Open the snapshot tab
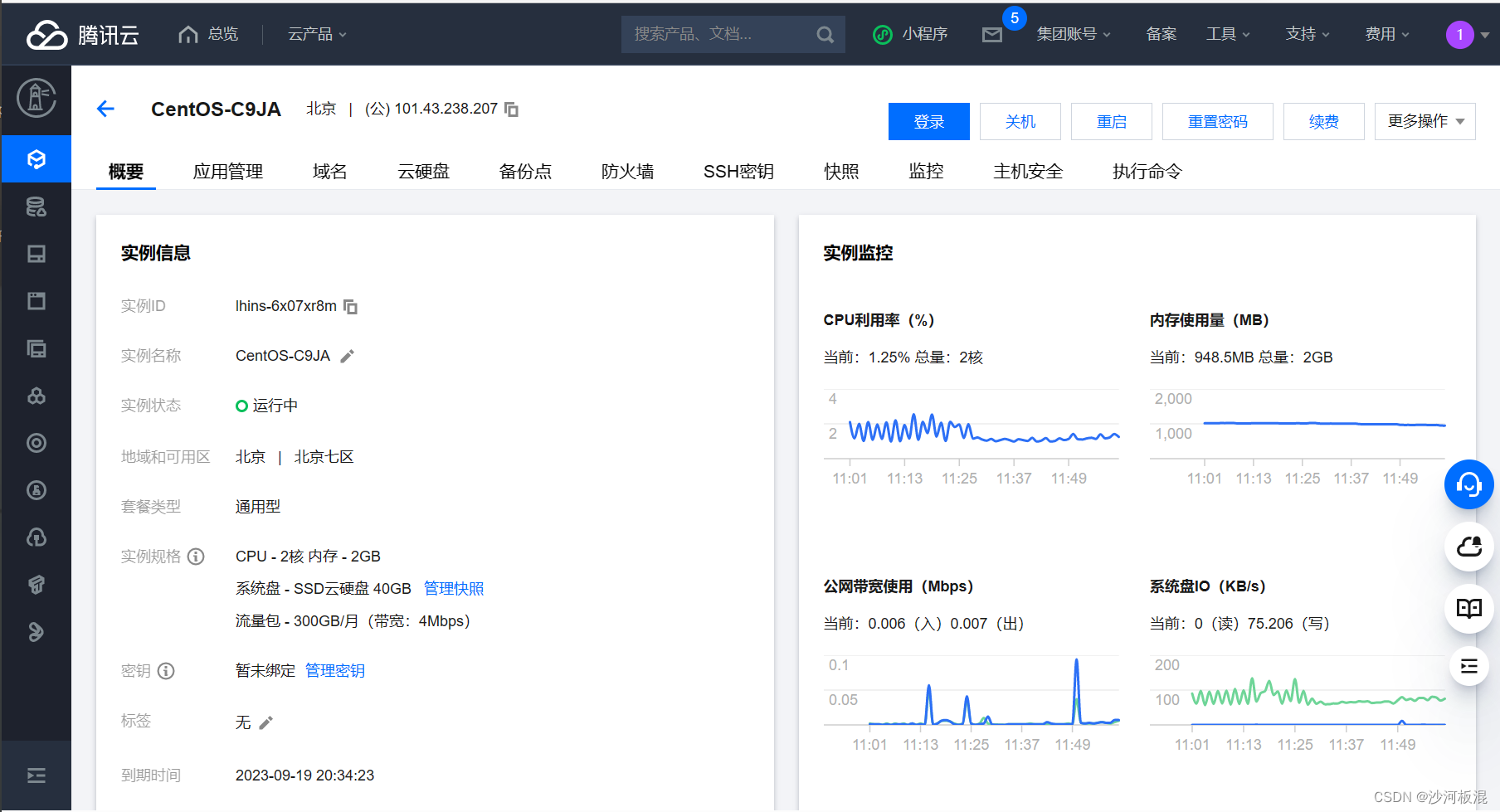1500x812 pixels. (841, 172)
